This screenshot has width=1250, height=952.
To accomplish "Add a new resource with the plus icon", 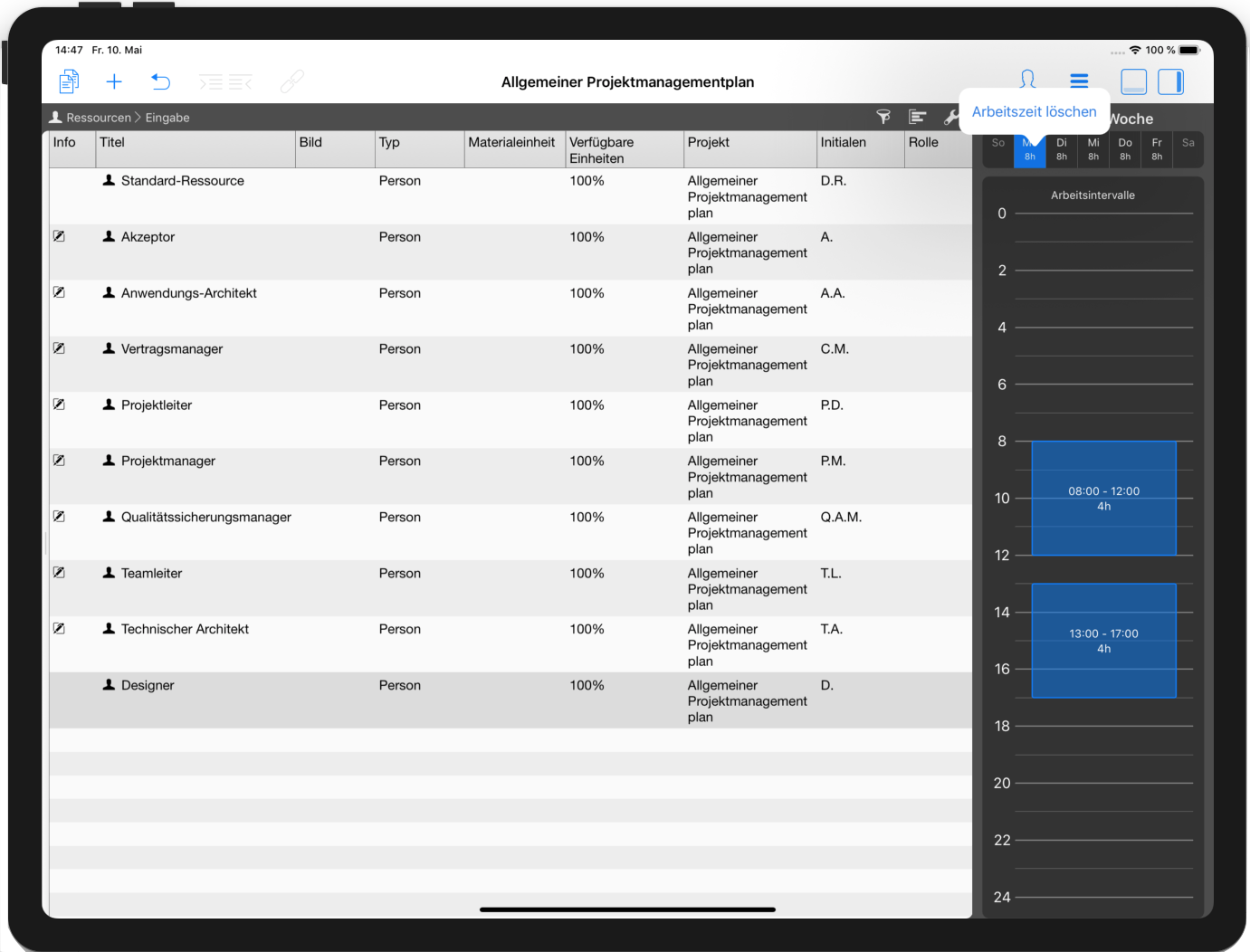I will click(x=114, y=81).
